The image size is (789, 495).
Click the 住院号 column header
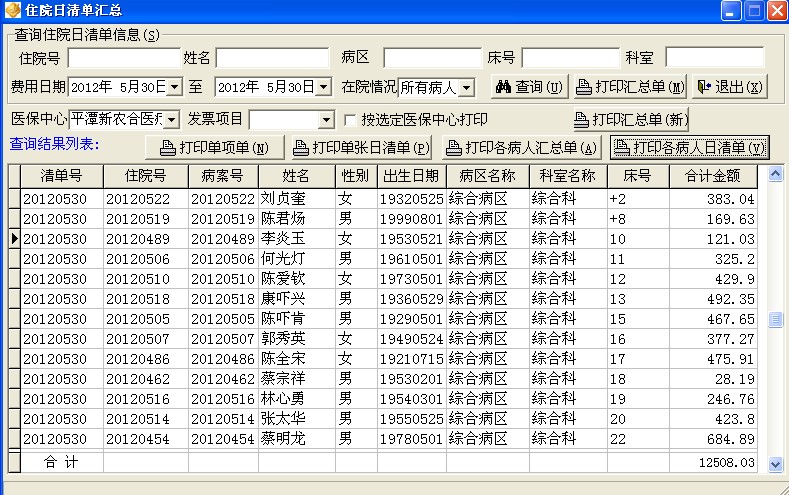pos(145,176)
